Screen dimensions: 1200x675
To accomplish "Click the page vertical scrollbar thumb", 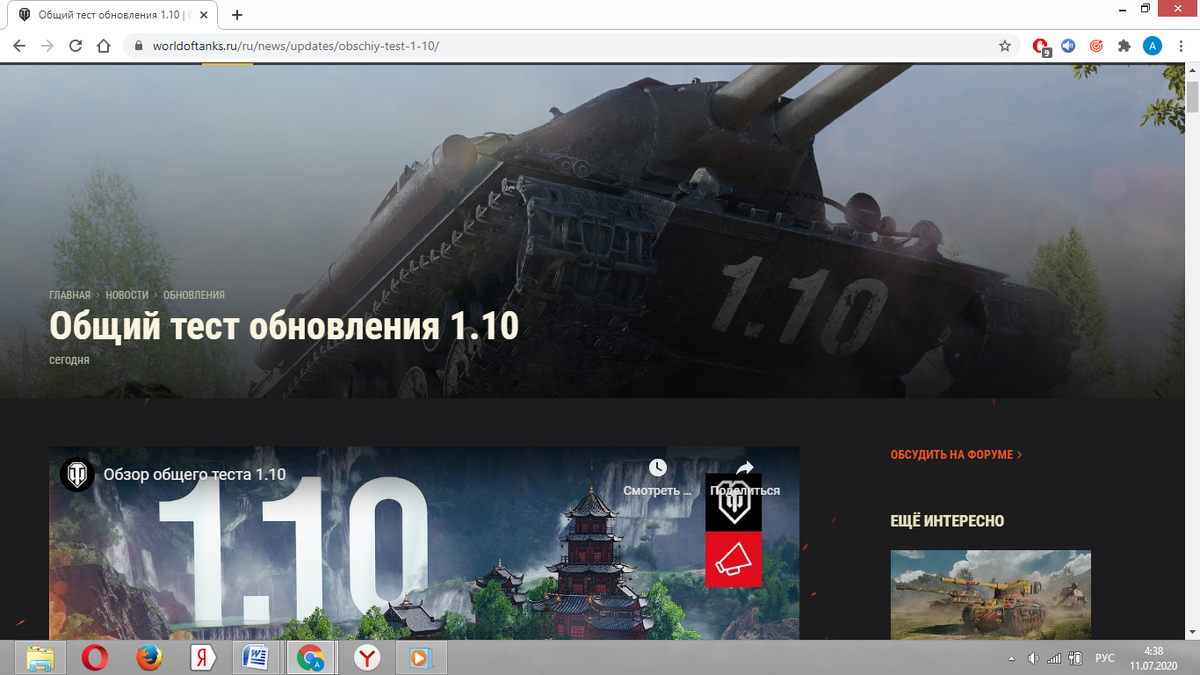I will pyautogui.click(x=1192, y=97).
